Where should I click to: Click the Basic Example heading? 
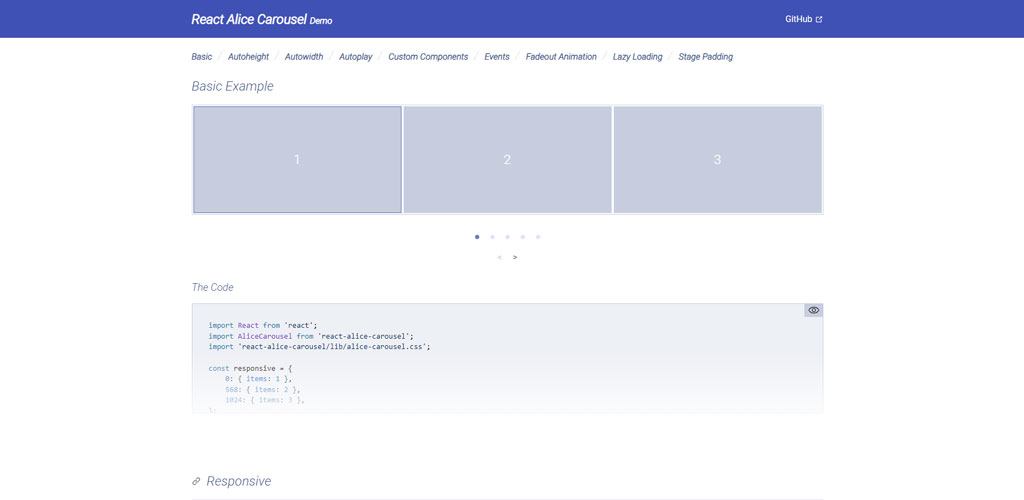click(232, 86)
